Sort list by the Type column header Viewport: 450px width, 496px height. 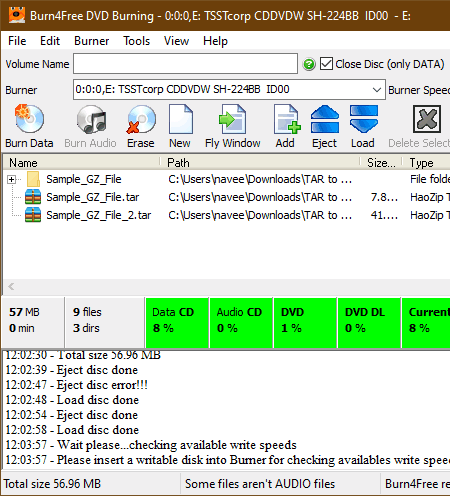pyautogui.click(x=426, y=163)
